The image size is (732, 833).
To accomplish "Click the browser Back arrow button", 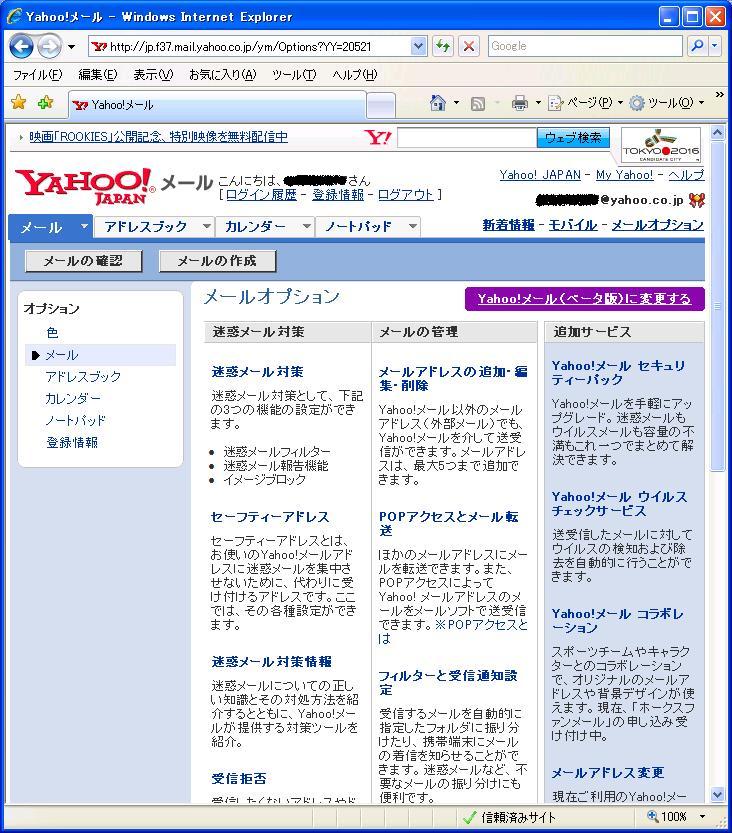I will [x=21, y=47].
